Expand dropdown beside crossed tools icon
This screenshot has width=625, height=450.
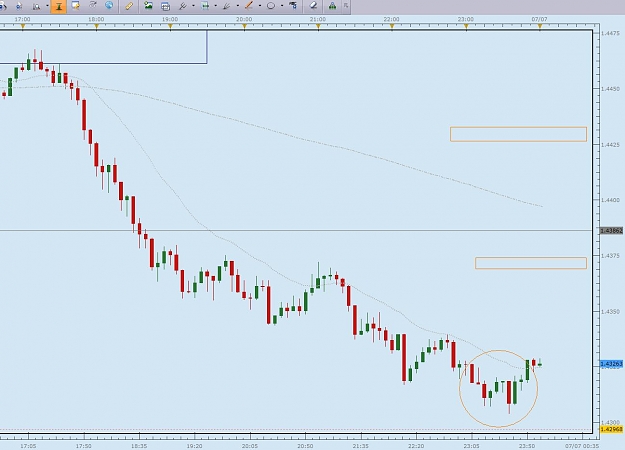tap(193, 6)
